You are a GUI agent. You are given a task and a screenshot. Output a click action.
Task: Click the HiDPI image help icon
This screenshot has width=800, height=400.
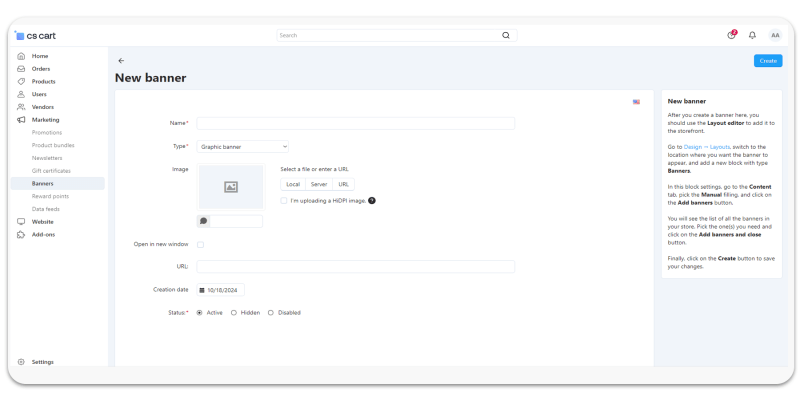point(372,200)
